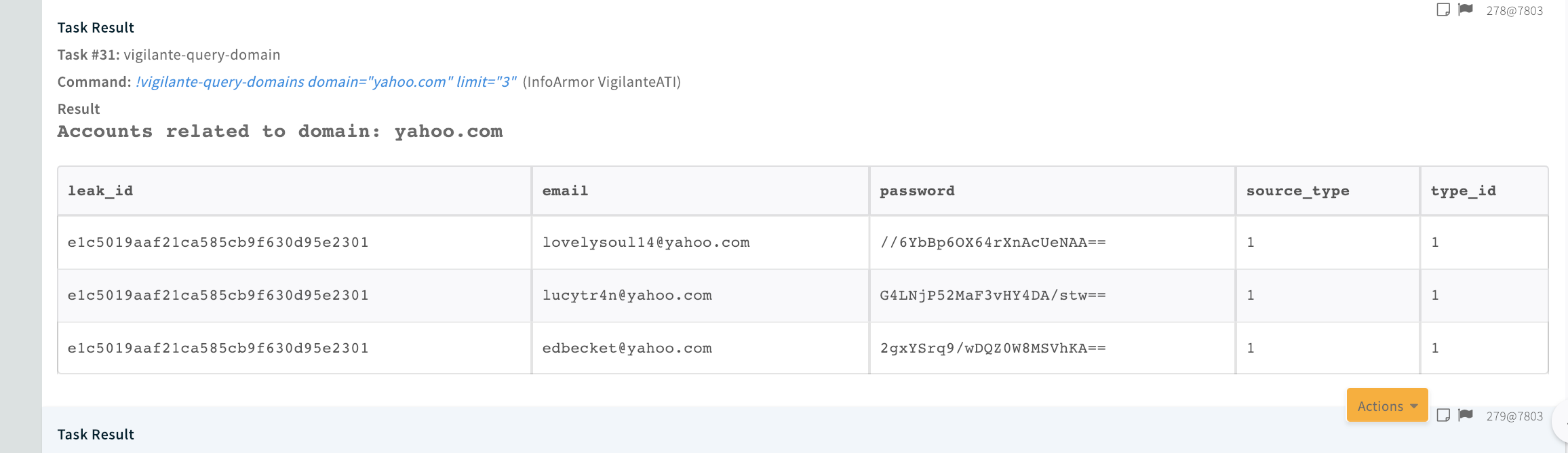Click the password column header
The width and height of the screenshot is (1568, 453).
click(x=917, y=191)
